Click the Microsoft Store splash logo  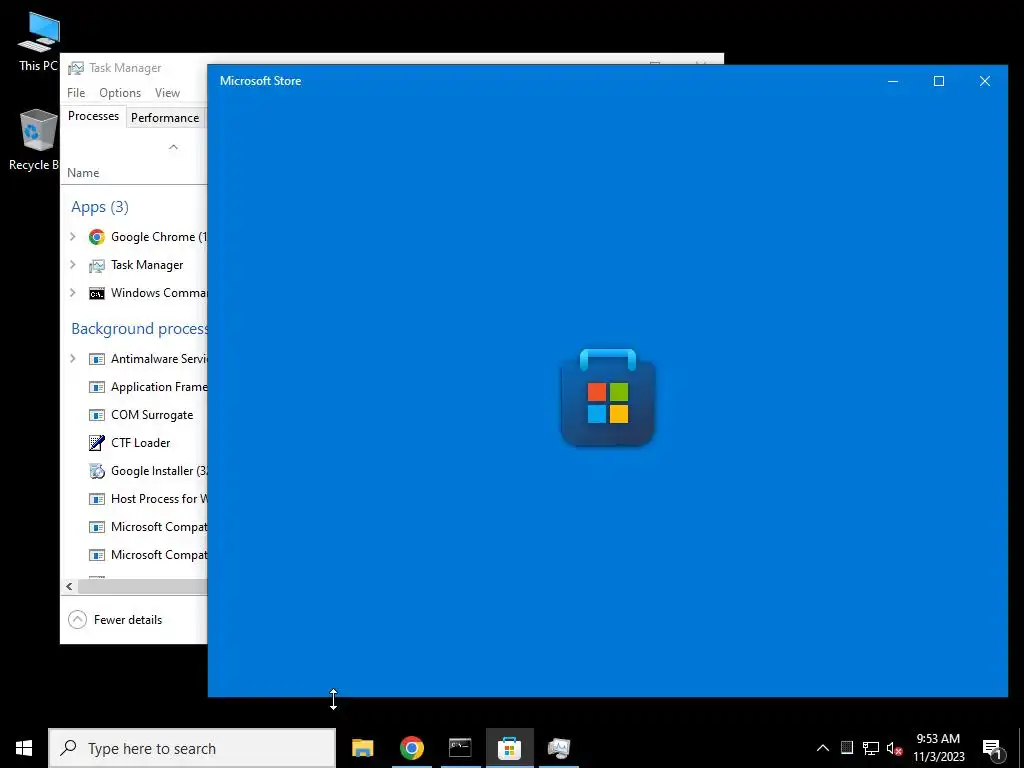pos(608,398)
